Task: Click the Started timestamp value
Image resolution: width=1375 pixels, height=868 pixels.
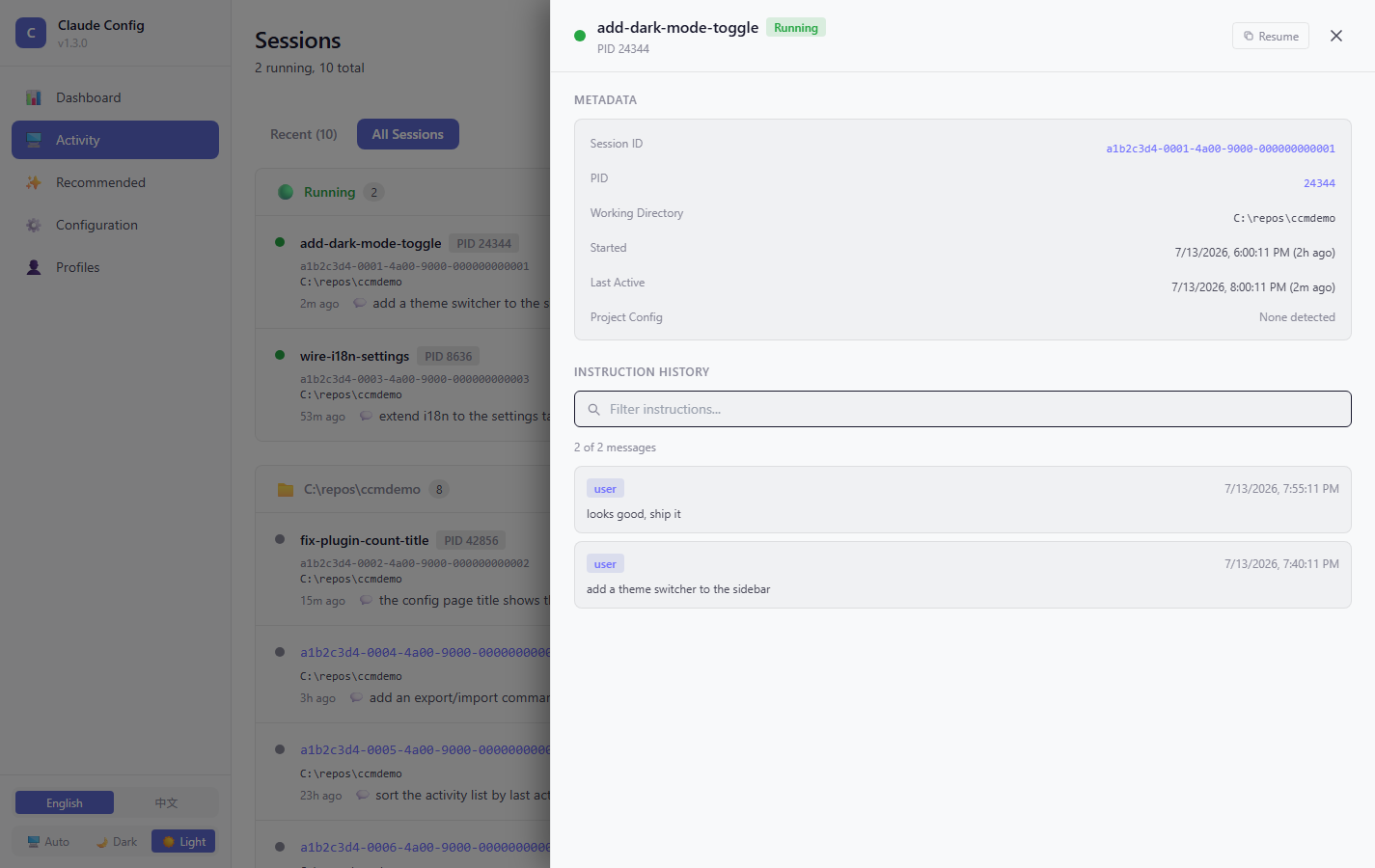Action: coord(1254,253)
